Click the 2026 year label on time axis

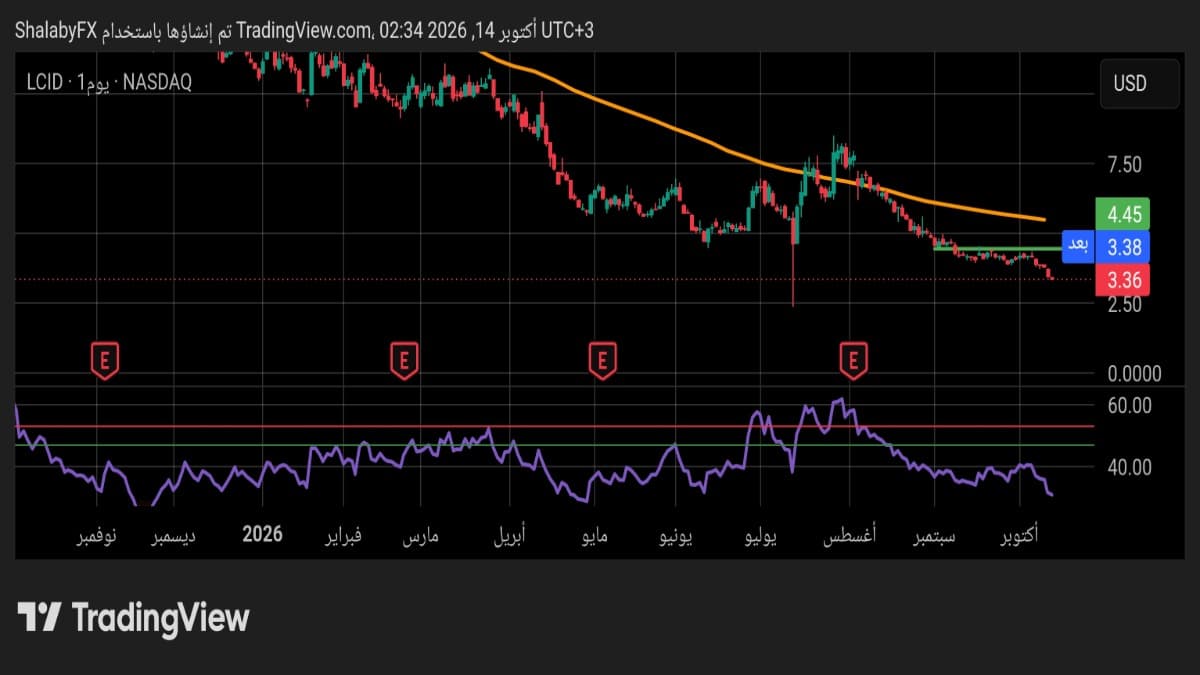click(x=263, y=535)
